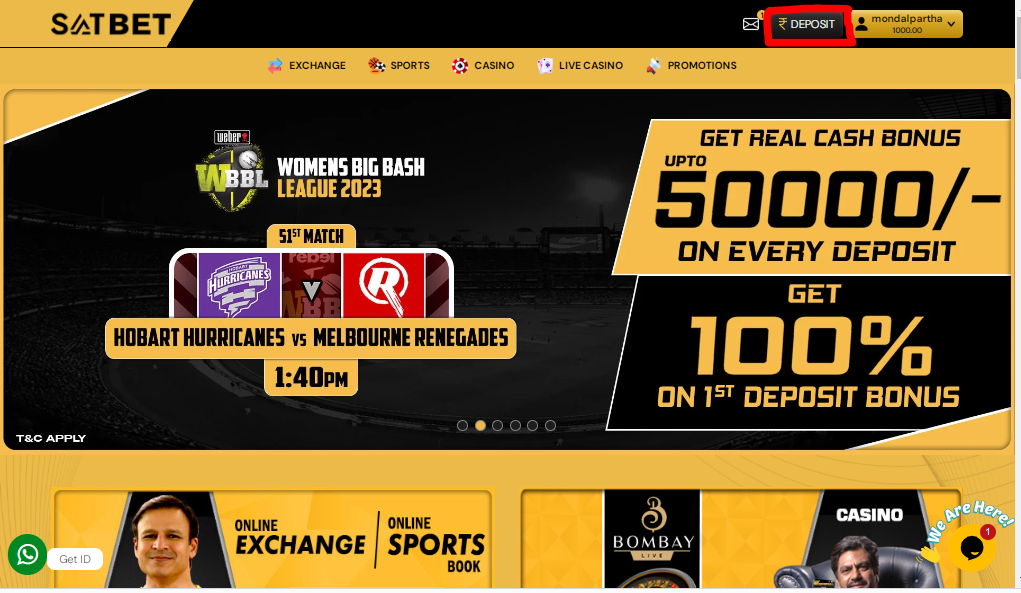Go to the Casino navigation item

[483, 66]
